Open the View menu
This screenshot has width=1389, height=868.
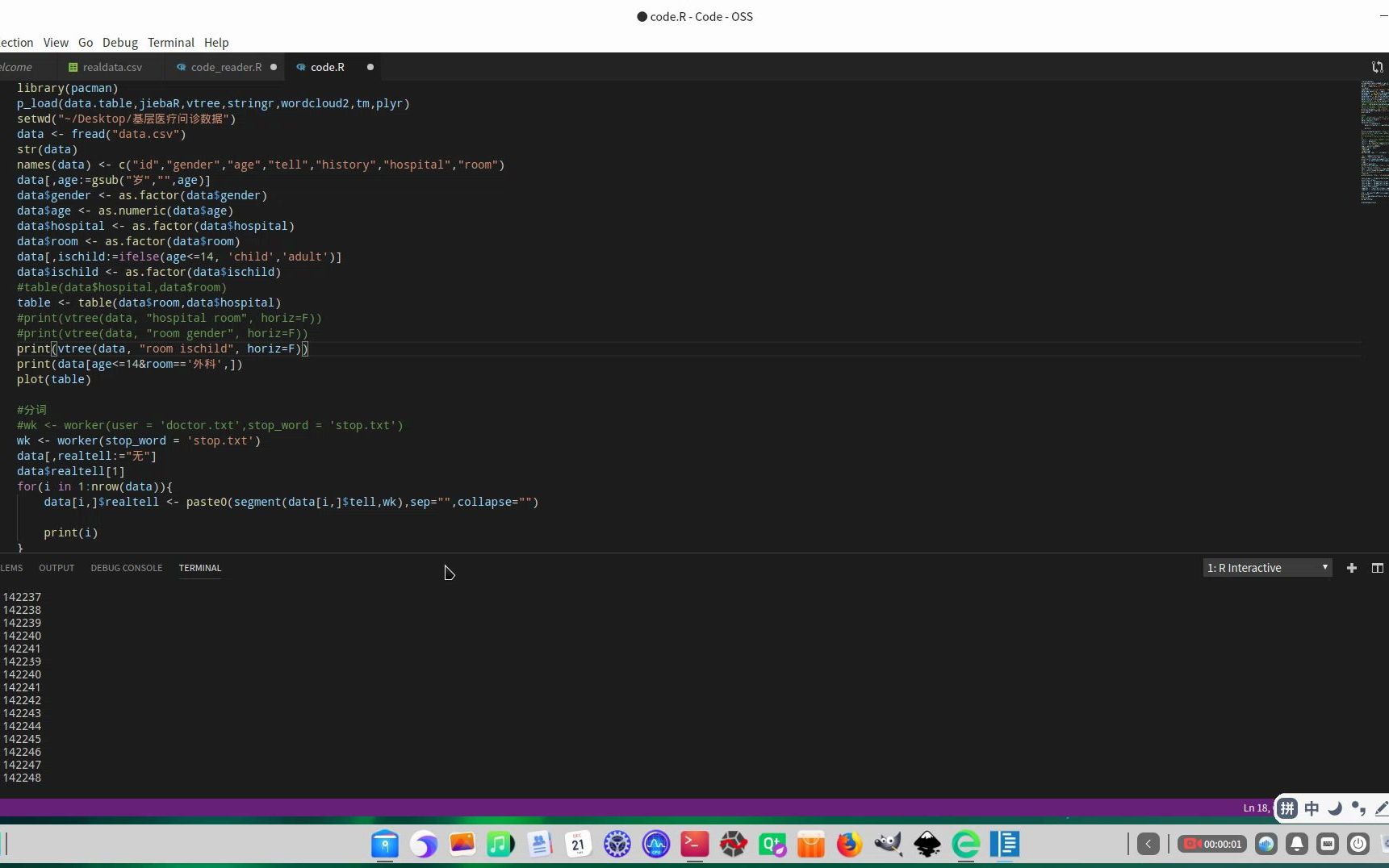[56, 43]
